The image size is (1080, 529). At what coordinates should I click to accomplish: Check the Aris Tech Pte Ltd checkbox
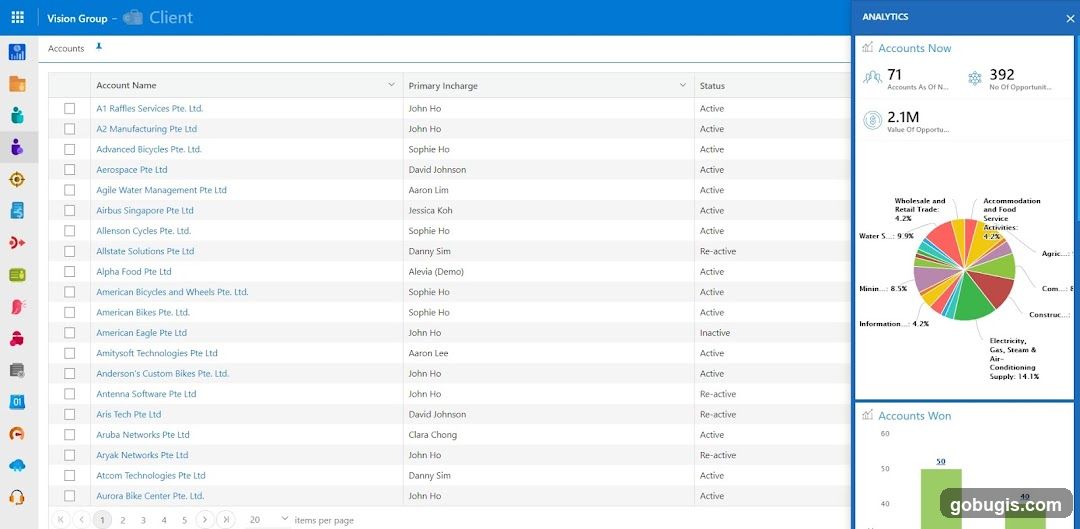pyautogui.click(x=70, y=414)
